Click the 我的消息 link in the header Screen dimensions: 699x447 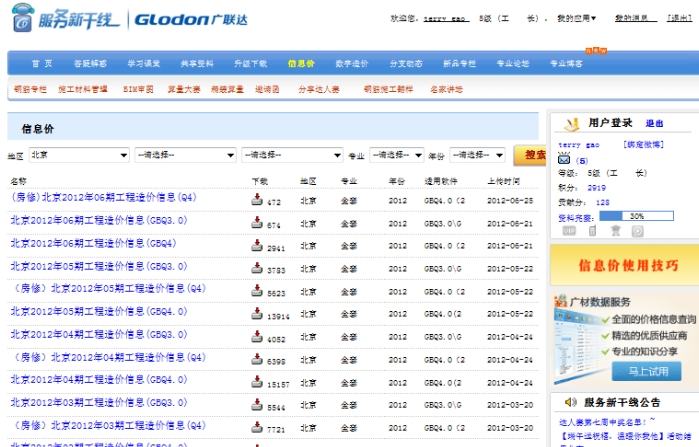pyautogui.click(x=636, y=18)
